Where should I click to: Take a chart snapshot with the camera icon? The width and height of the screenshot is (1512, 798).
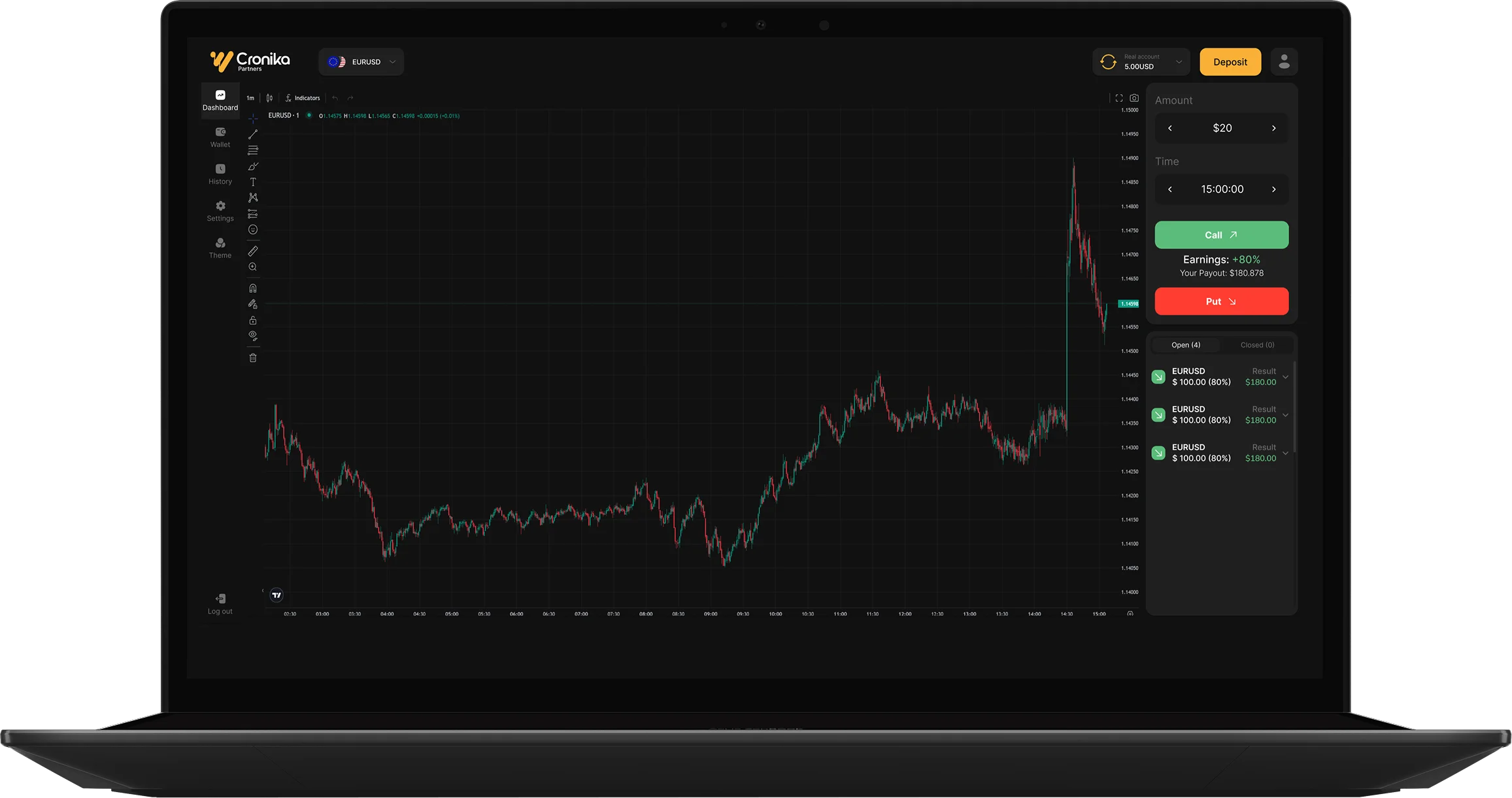pos(1134,98)
